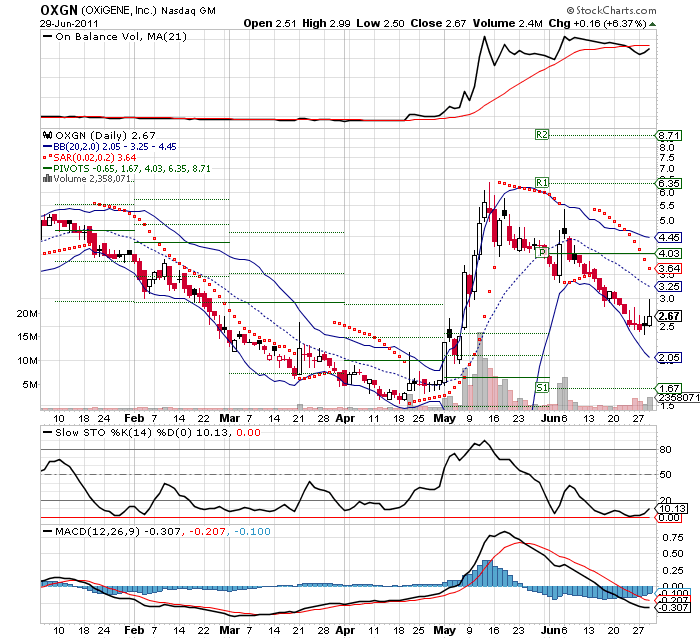Click the (OXiGENE, Inc.) company name
This screenshot has width=700, height=639.
pyautogui.click(x=119, y=10)
